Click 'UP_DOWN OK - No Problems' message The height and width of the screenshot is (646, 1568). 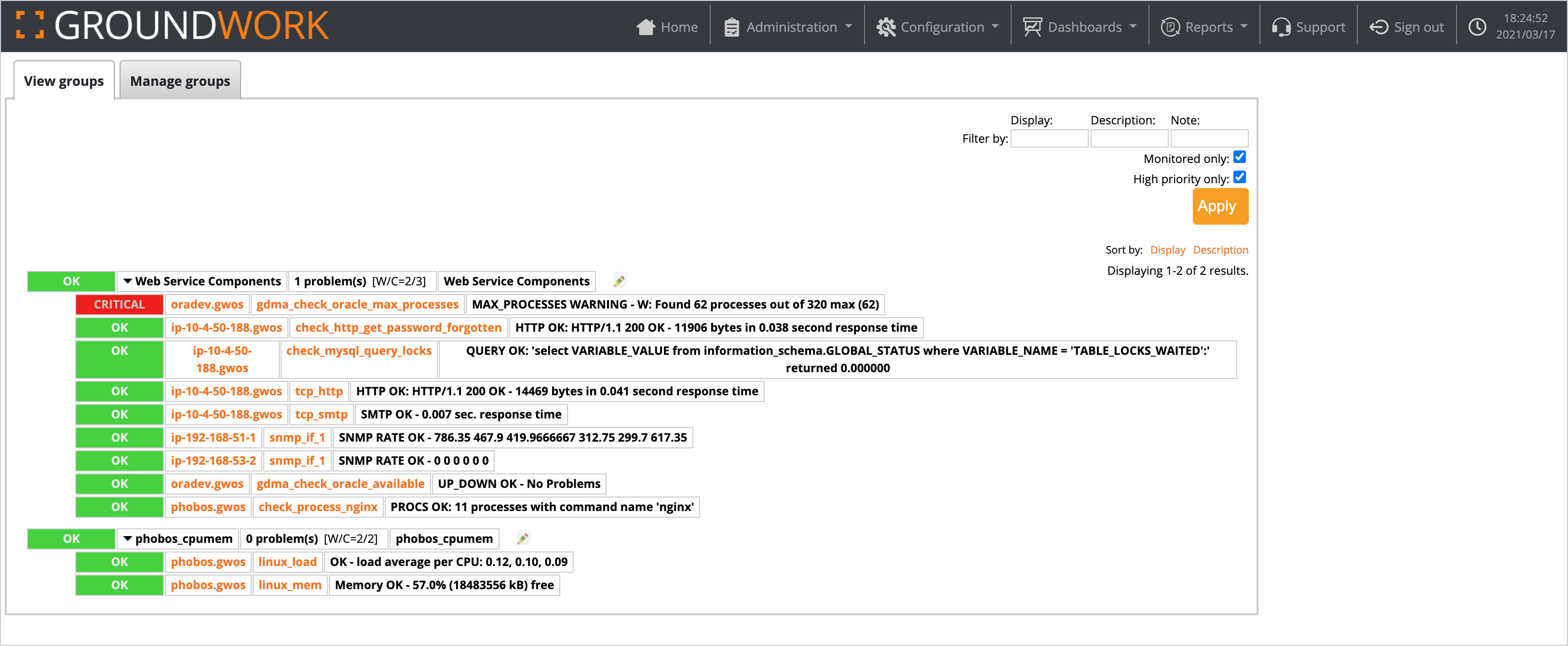coord(519,484)
